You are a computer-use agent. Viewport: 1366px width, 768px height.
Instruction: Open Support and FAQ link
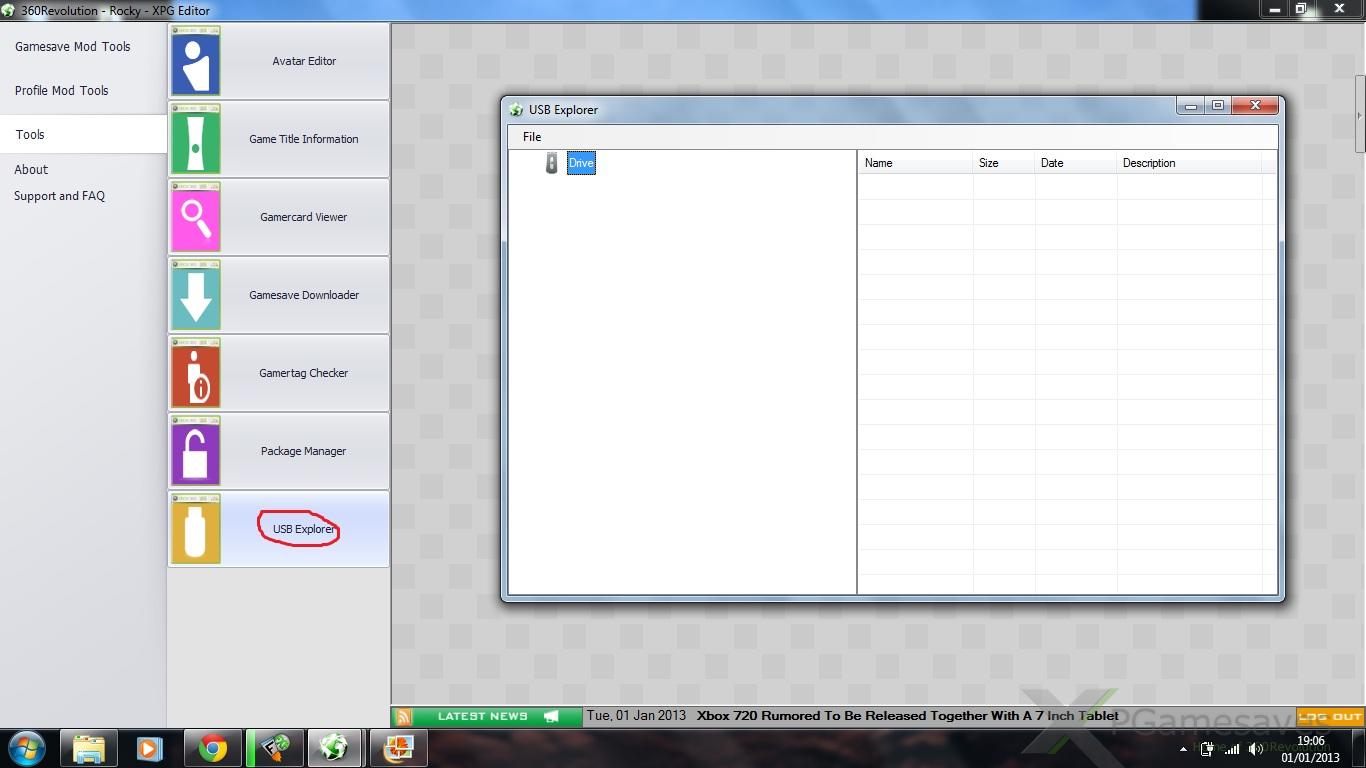point(59,196)
